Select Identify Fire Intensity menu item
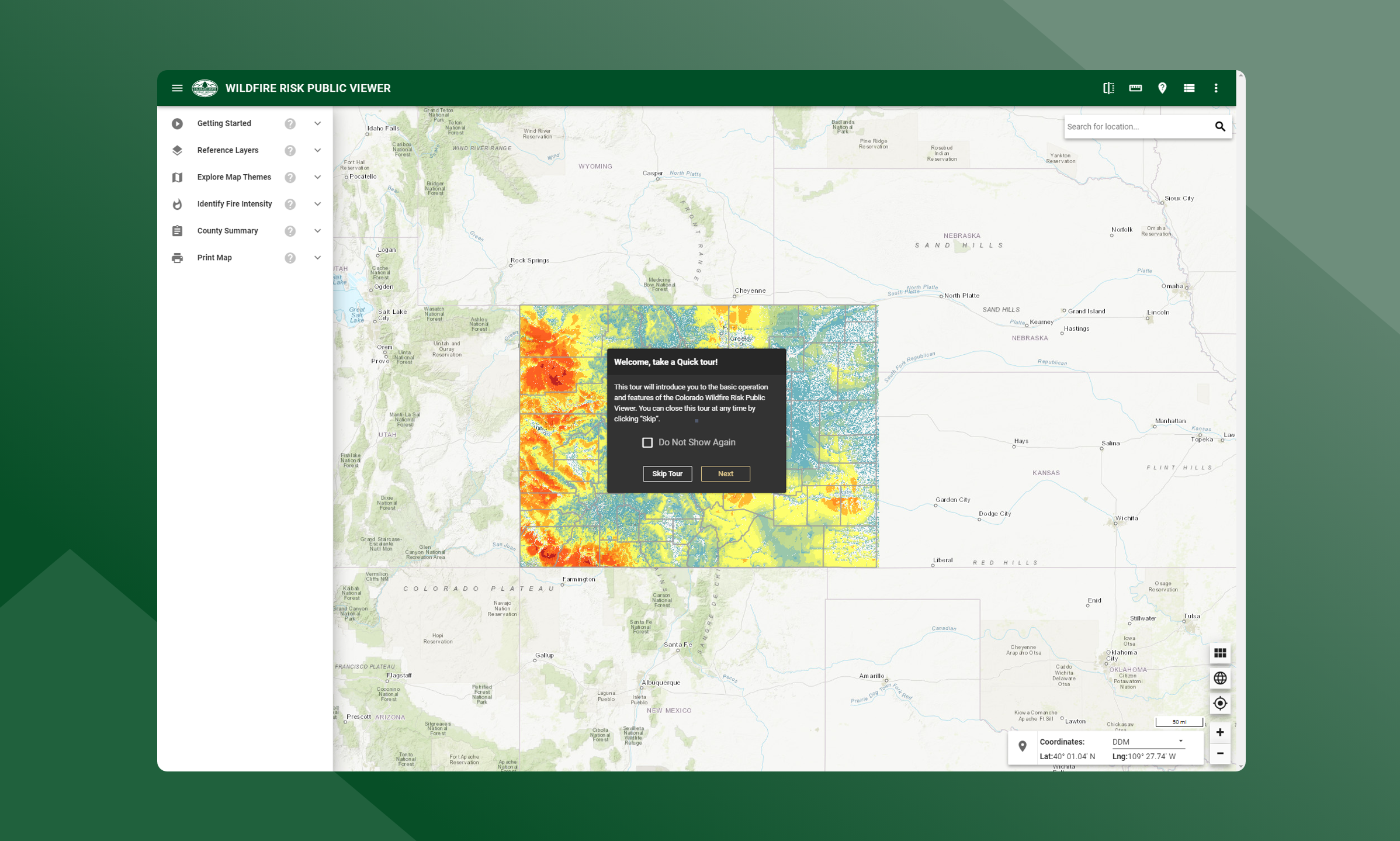Viewport: 1400px width, 841px height. pos(234,204)
